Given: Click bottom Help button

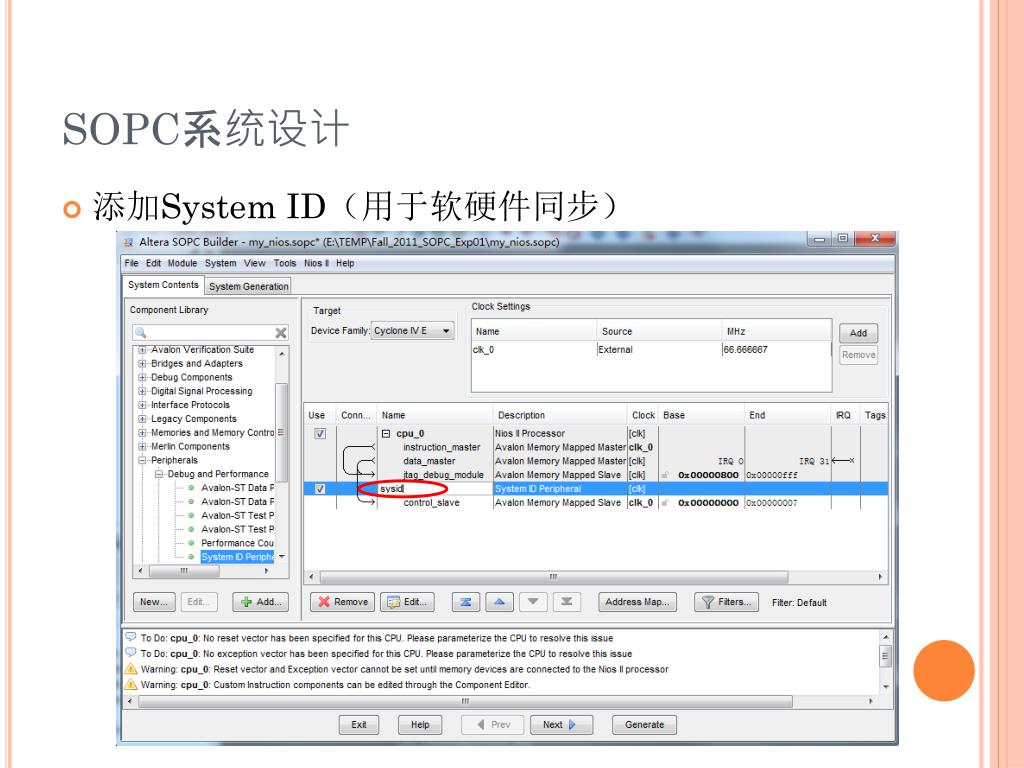Looking at the screenshot, I should [x=420, y=725].
